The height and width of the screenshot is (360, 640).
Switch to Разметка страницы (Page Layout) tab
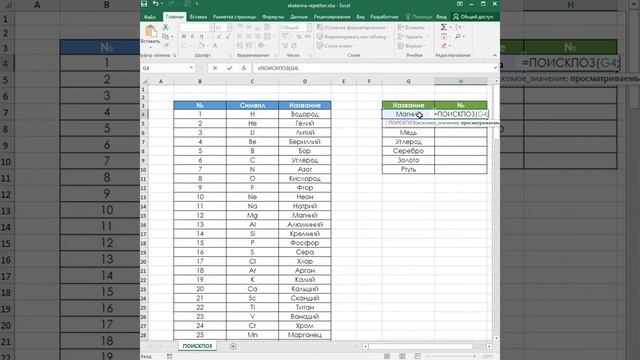[234, 17]
